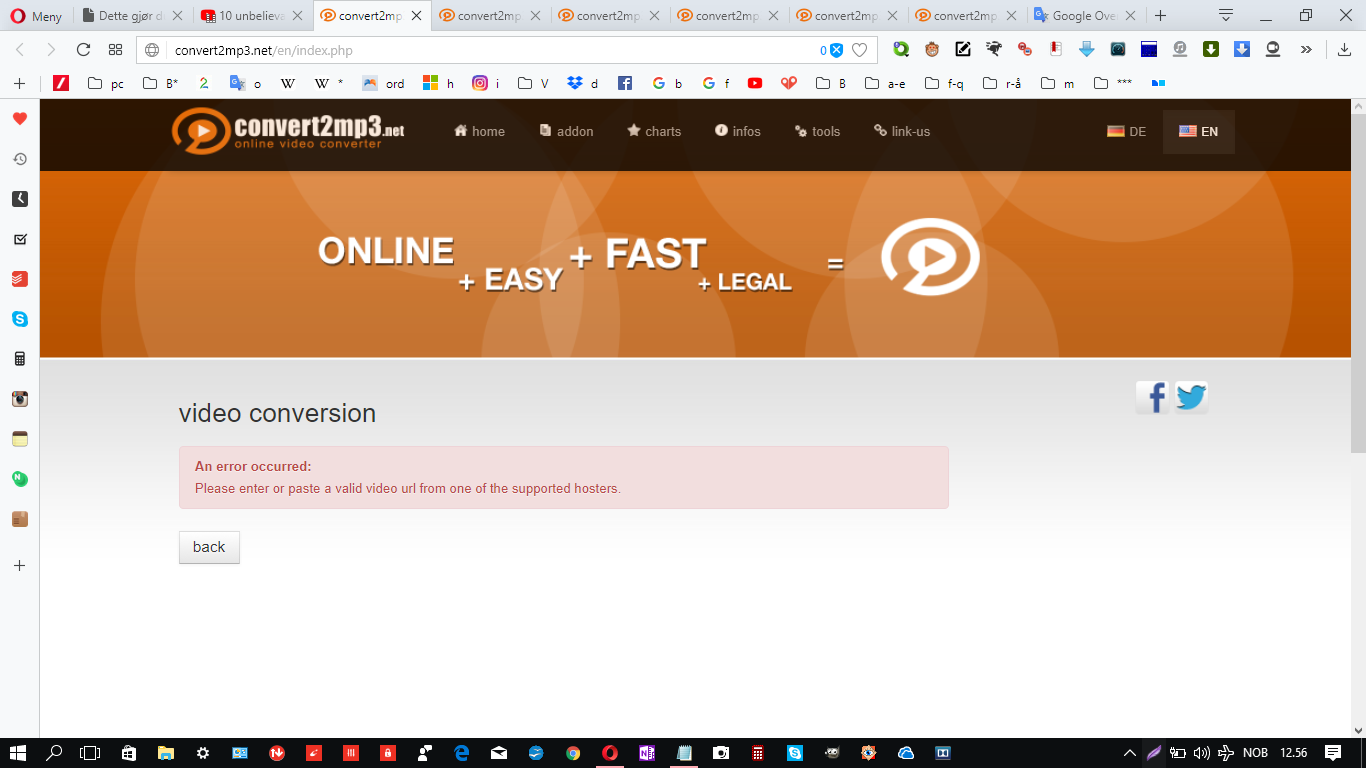Screen dimensions: 1366x768
Task: Open the Action Center notifications
Action: tap(1333, 753)
